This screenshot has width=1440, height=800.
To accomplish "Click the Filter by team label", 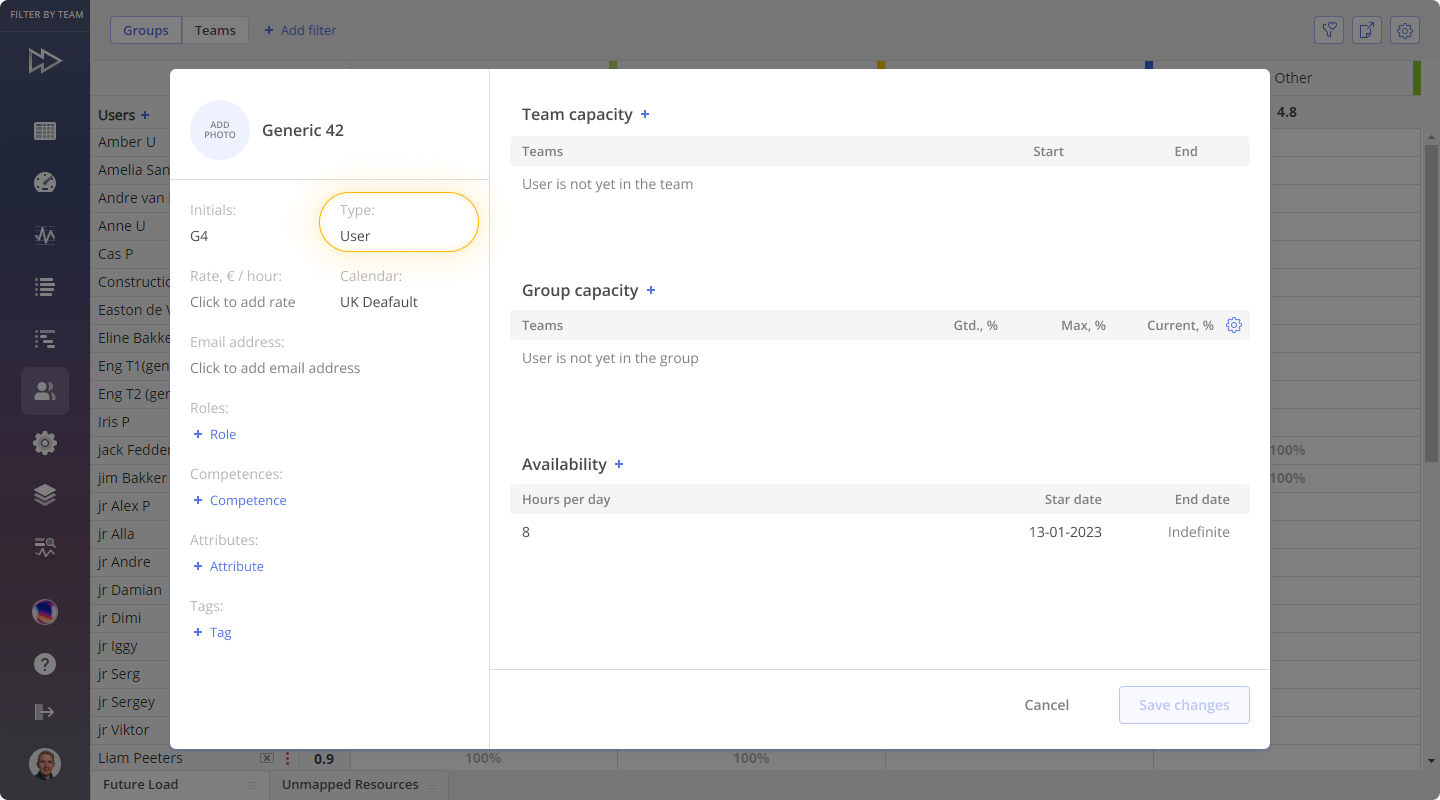I will click(x=45, y=15).
